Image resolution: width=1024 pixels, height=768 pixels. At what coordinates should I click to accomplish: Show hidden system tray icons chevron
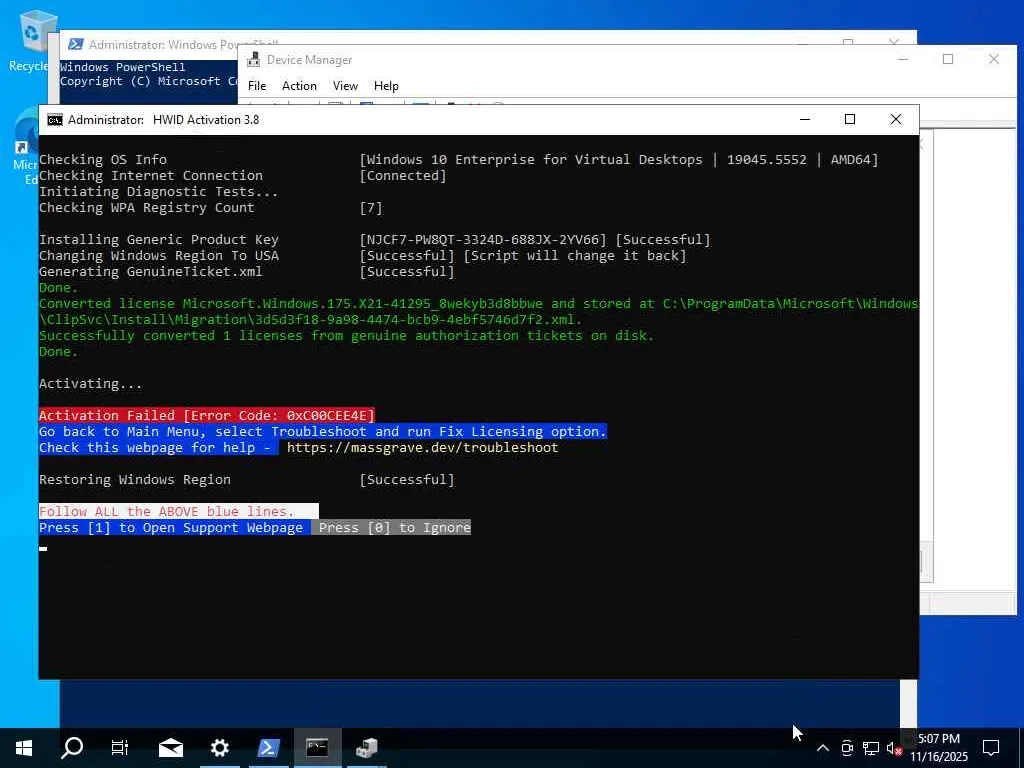click(x=823, y=748)
